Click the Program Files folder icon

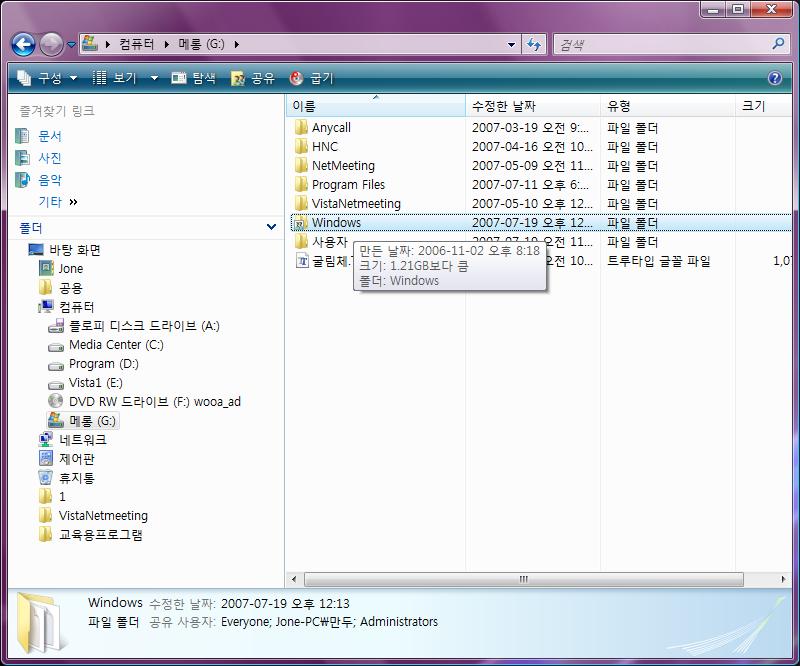click(x=302, y=184)
